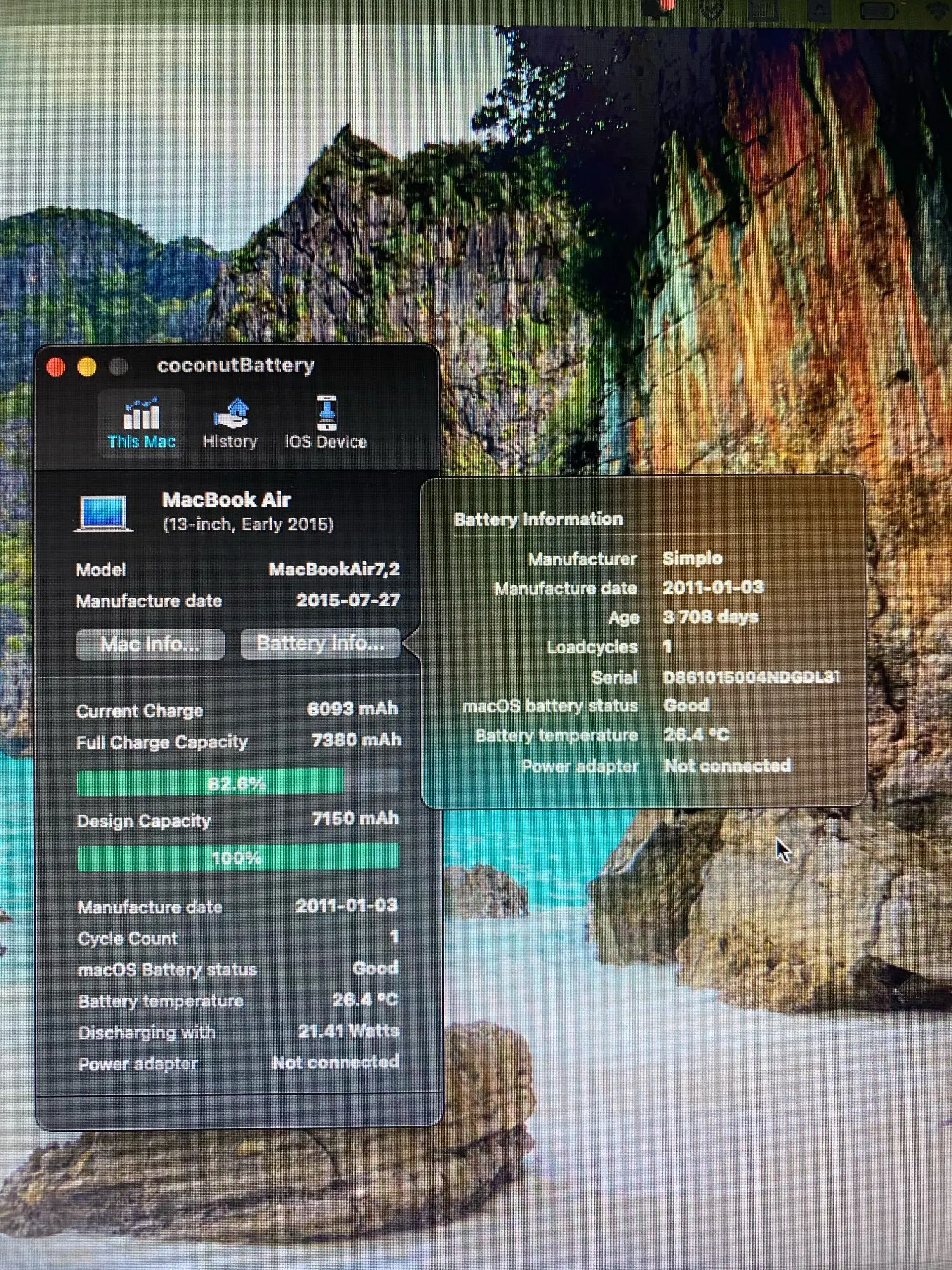952x1270 pixels.
Task: Click the Age label in the popover
Action: [624, 618]
